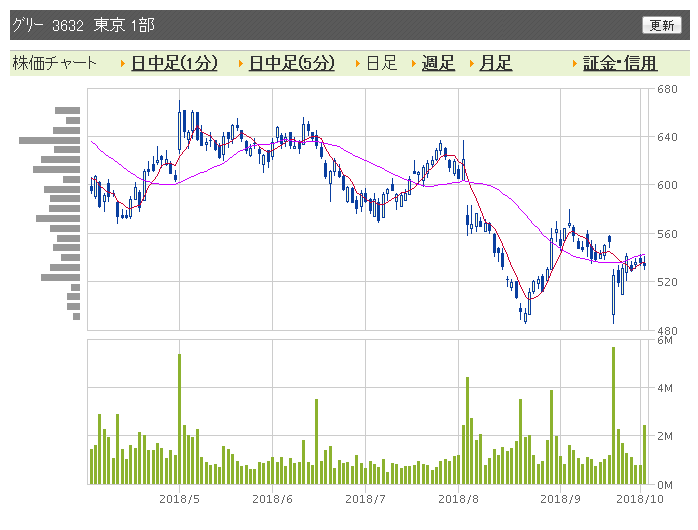Switch to 日中足(5分) chart

292,63
